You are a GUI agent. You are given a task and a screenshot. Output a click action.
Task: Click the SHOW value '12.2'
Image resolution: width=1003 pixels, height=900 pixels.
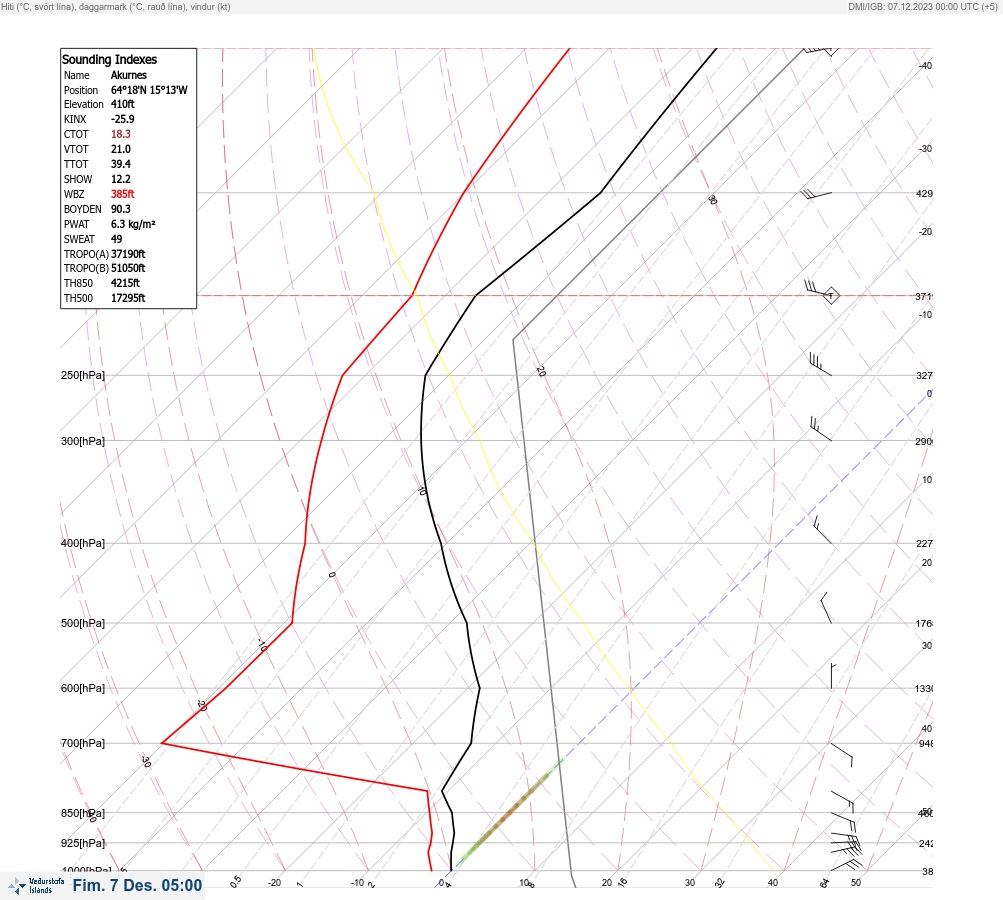point(121,179)
